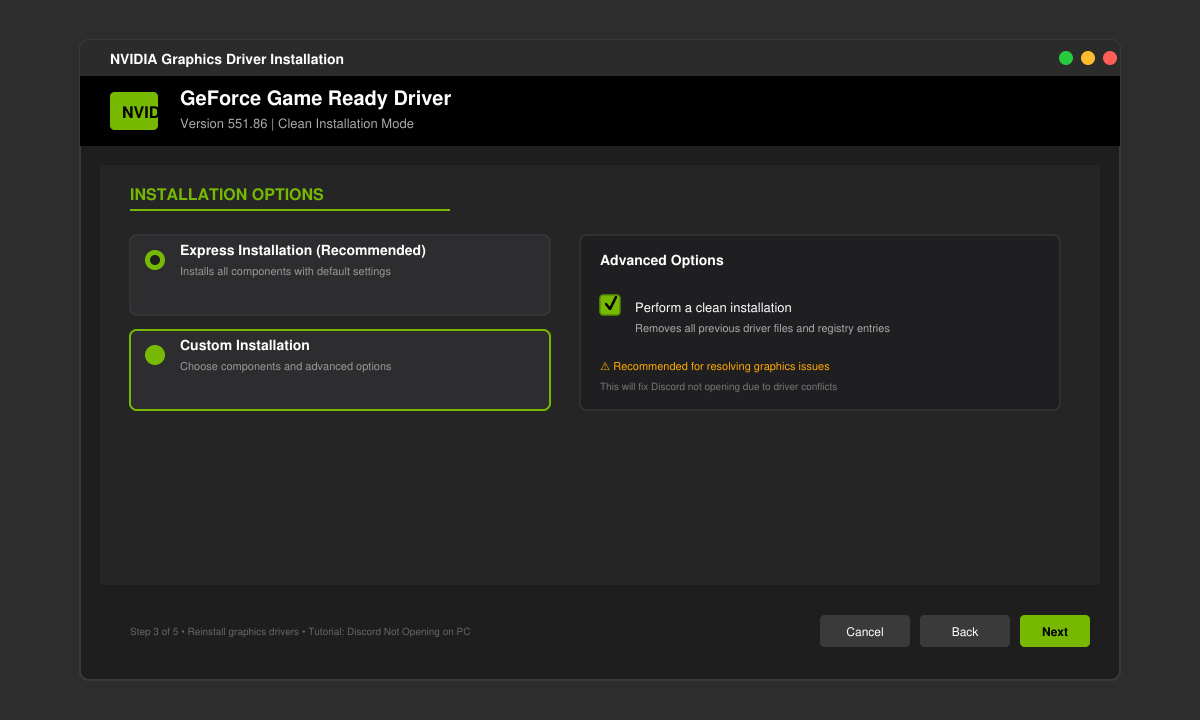
Task: Click the GeForce Game Ready Driver title
Action: tap(315, 98)
